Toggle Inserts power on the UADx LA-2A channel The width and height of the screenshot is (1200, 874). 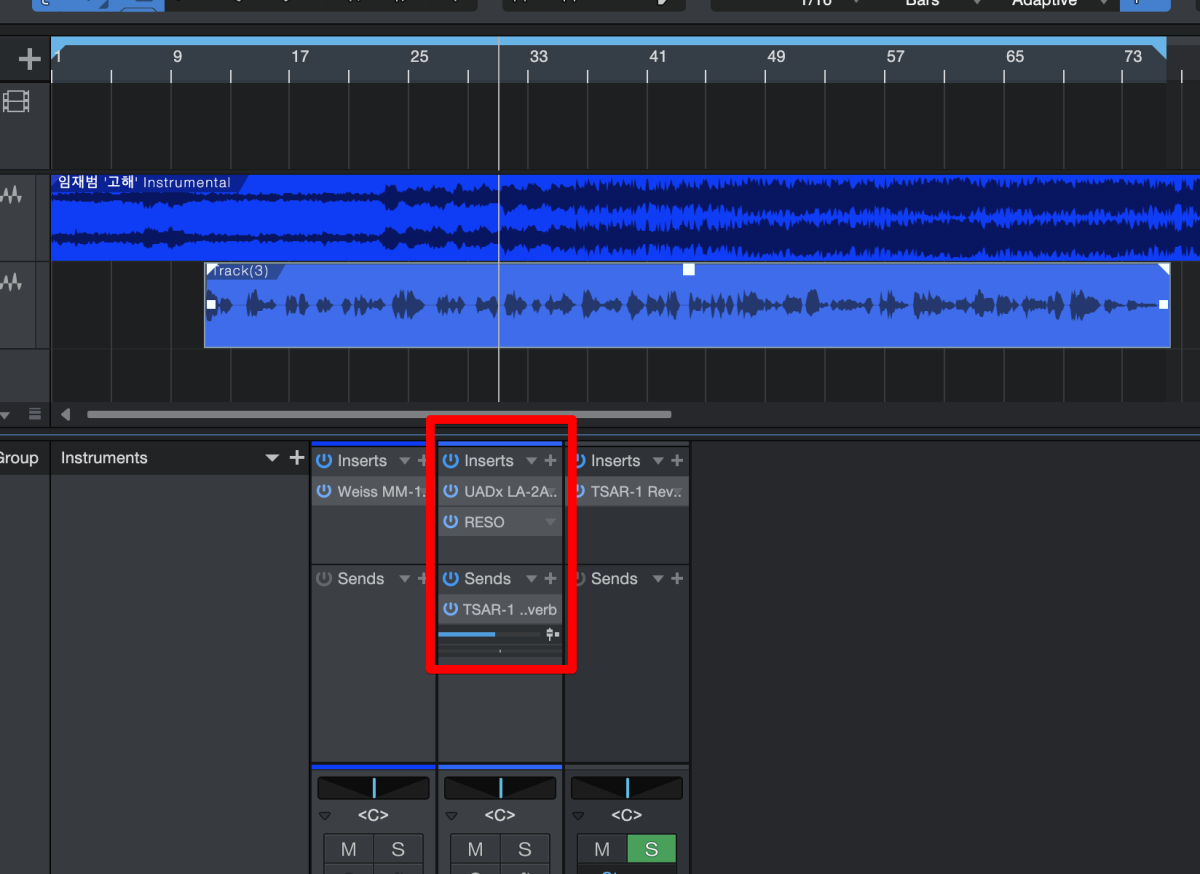(451, 461)
